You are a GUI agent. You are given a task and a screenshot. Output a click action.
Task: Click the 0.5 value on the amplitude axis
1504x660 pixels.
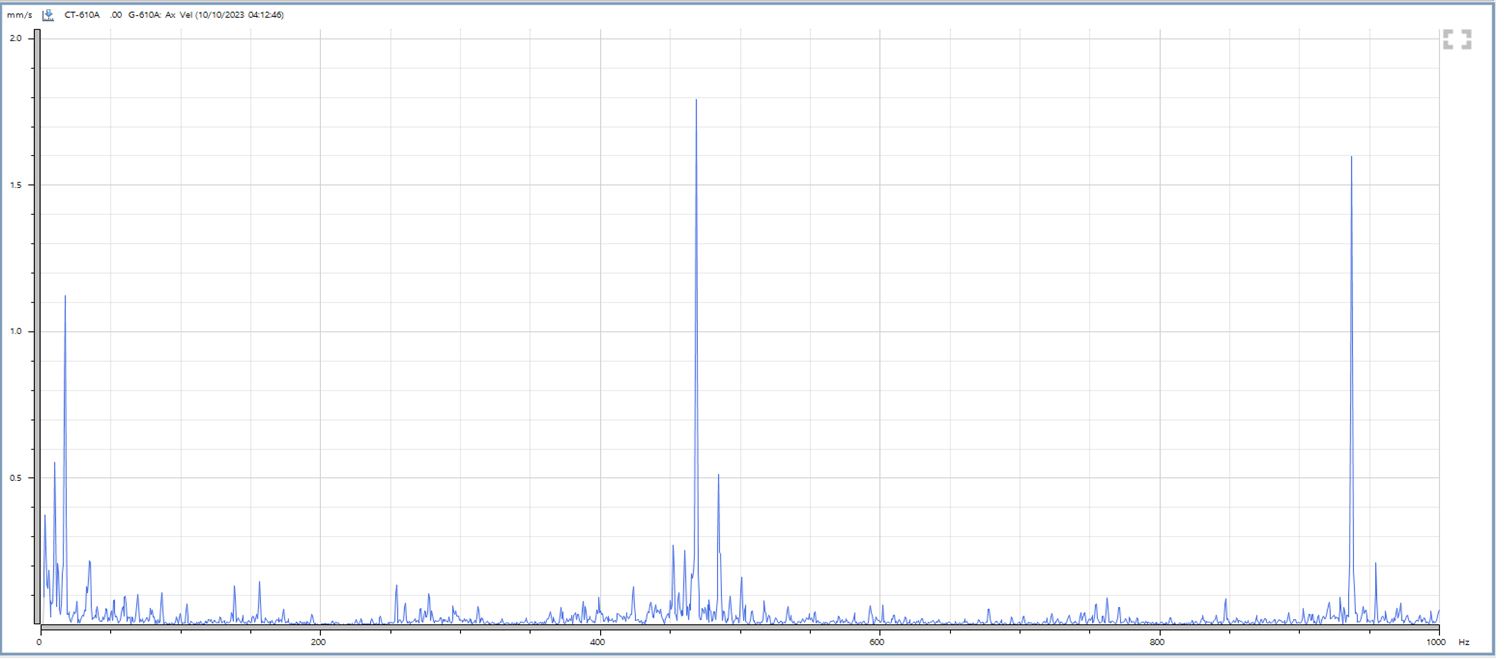(16, 478)
